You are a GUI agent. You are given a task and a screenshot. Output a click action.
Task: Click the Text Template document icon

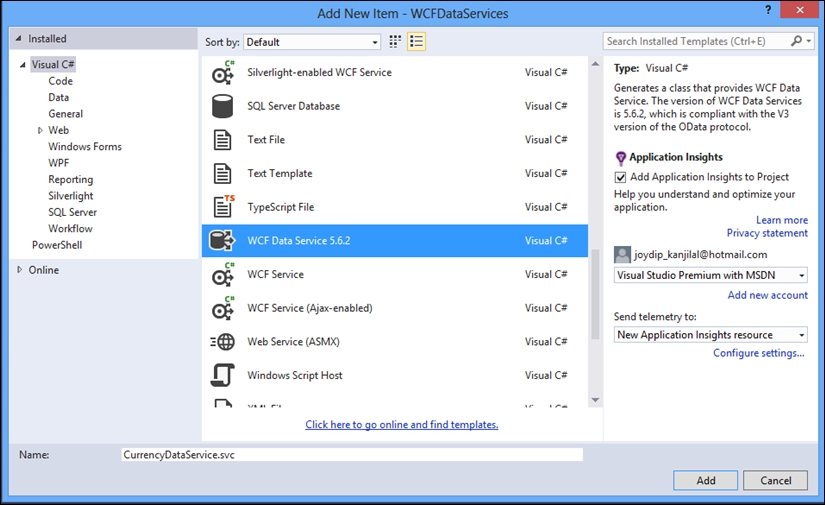pos(223,174)
